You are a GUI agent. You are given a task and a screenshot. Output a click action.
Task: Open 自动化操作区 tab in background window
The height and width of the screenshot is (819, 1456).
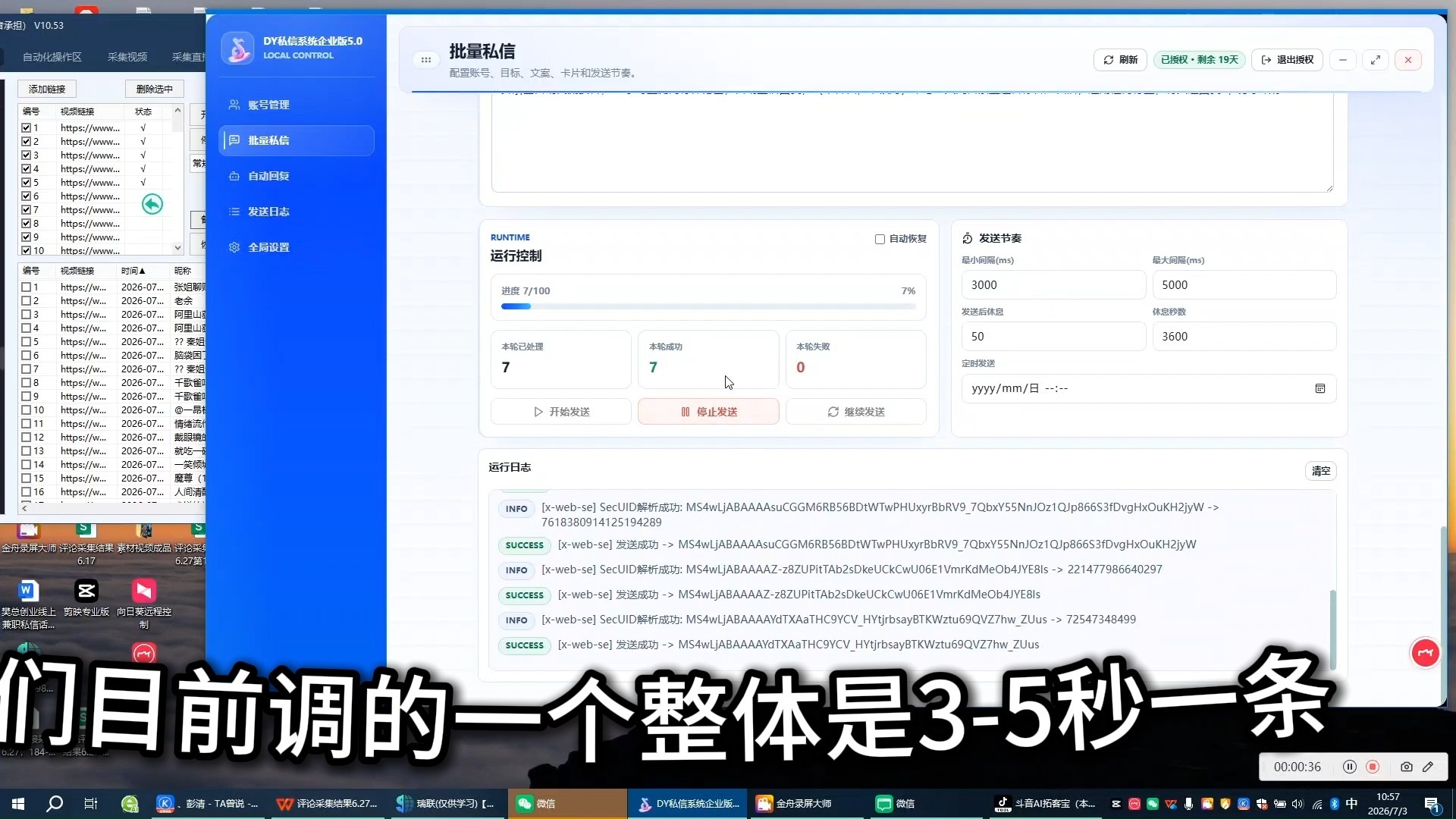[52, 57]
